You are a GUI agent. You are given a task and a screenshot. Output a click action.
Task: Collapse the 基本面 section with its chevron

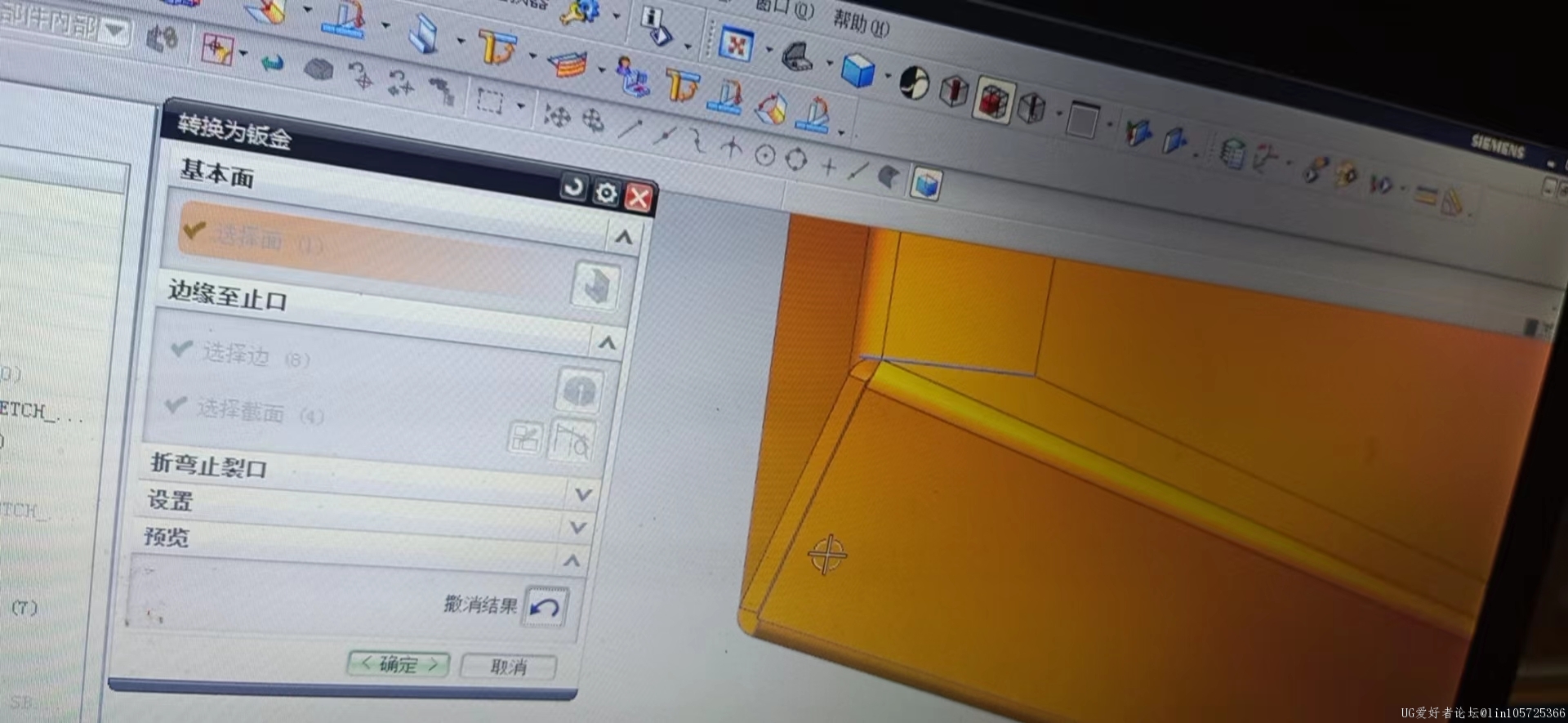[624, 237]
